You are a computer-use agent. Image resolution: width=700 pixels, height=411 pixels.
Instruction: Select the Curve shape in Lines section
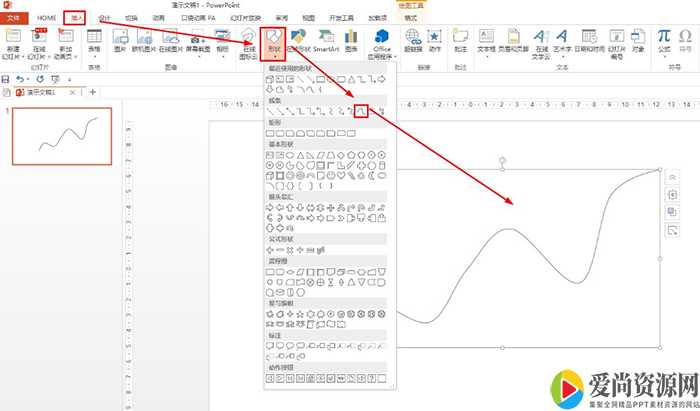[x=362, y=111]
